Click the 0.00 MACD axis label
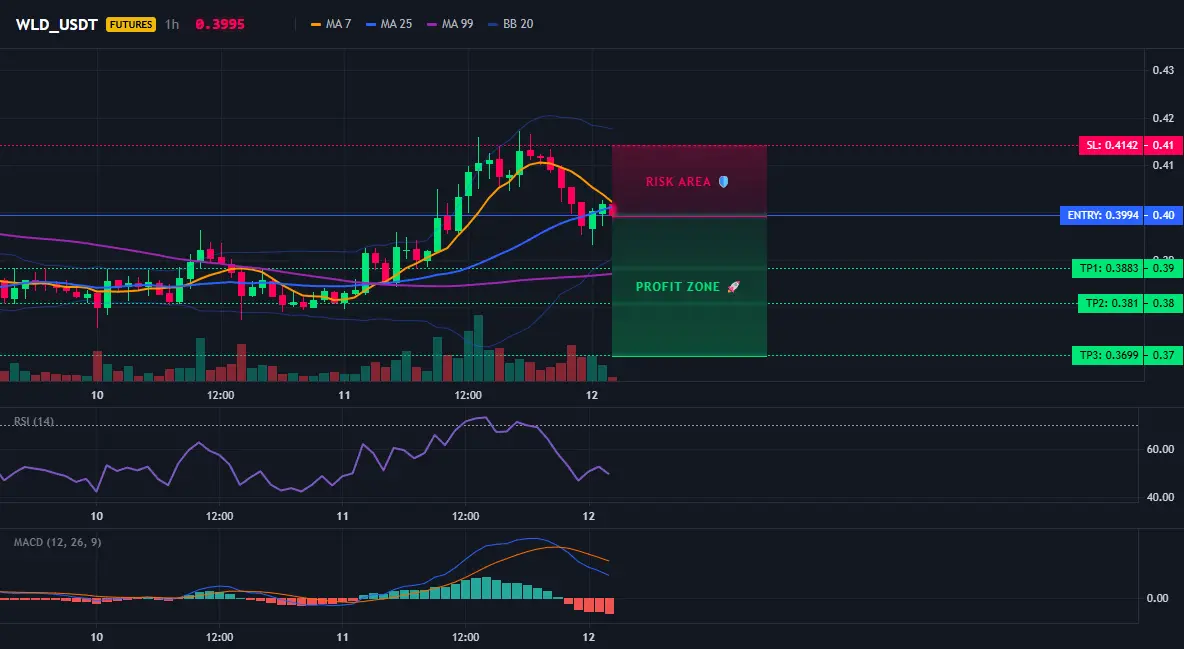 click(x=1158, y=598)
